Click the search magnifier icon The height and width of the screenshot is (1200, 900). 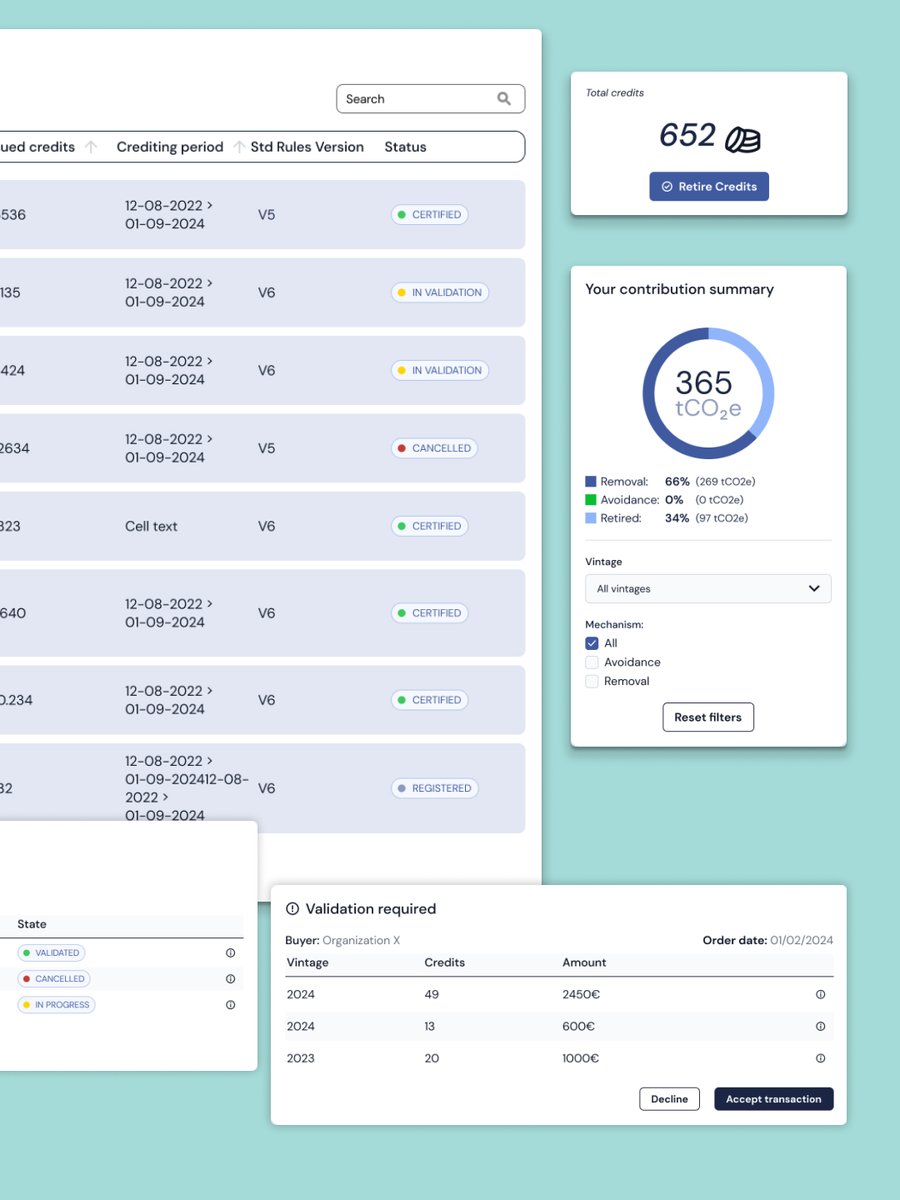coord(504,99)
